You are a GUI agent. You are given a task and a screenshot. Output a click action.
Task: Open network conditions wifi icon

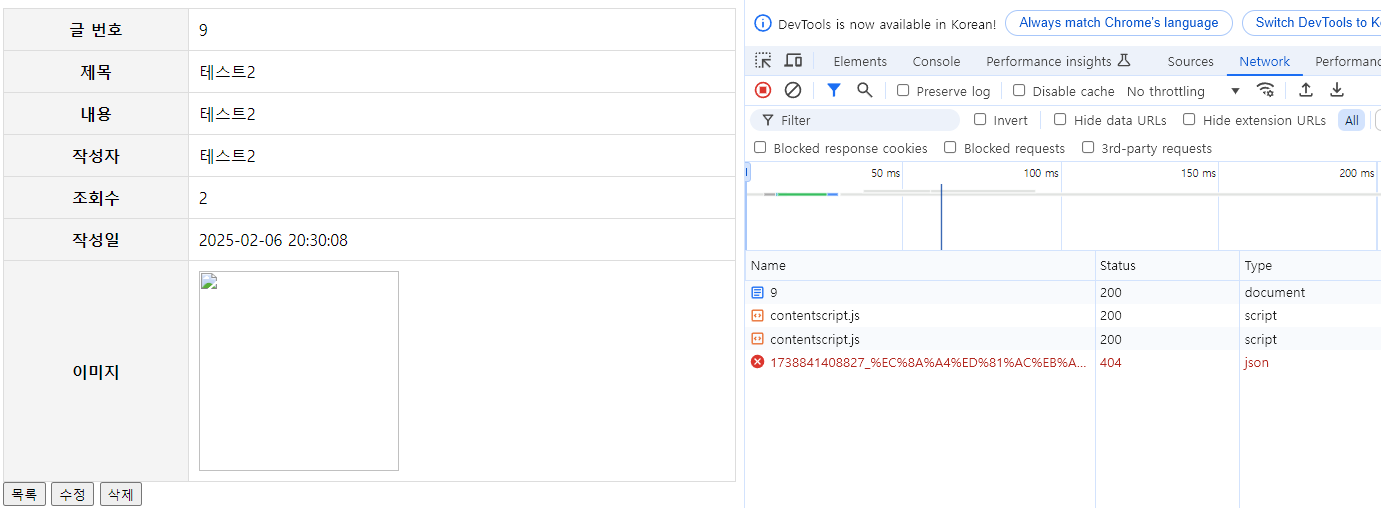point(1266,90)
